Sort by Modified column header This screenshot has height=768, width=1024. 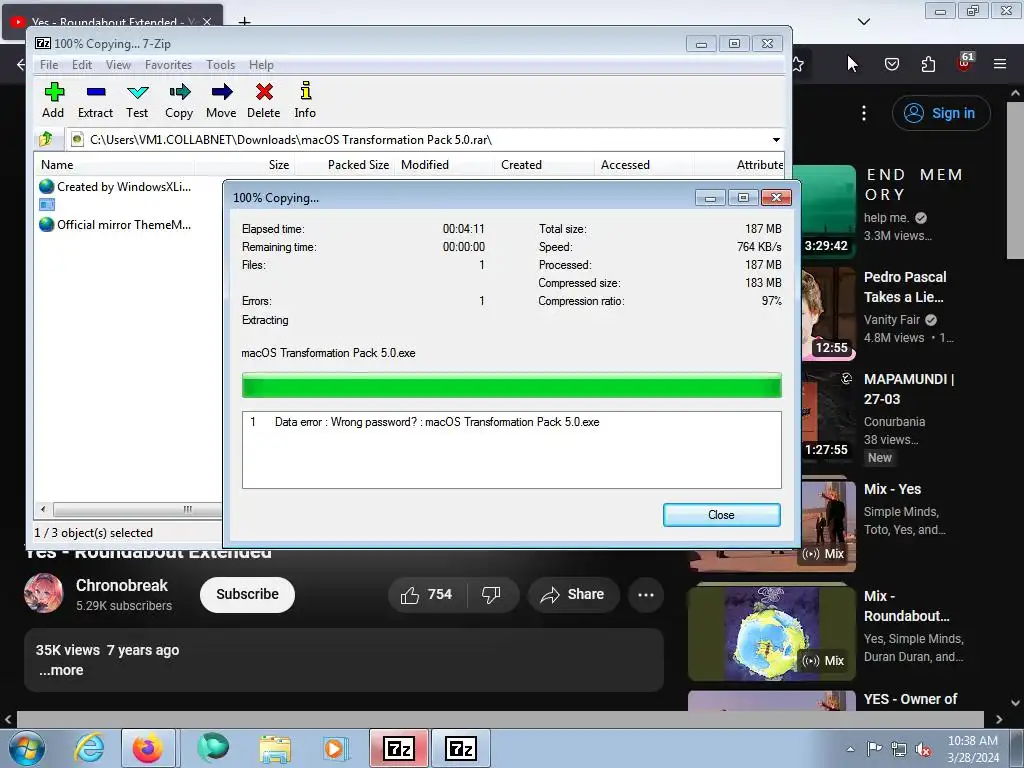click(445, 165)
